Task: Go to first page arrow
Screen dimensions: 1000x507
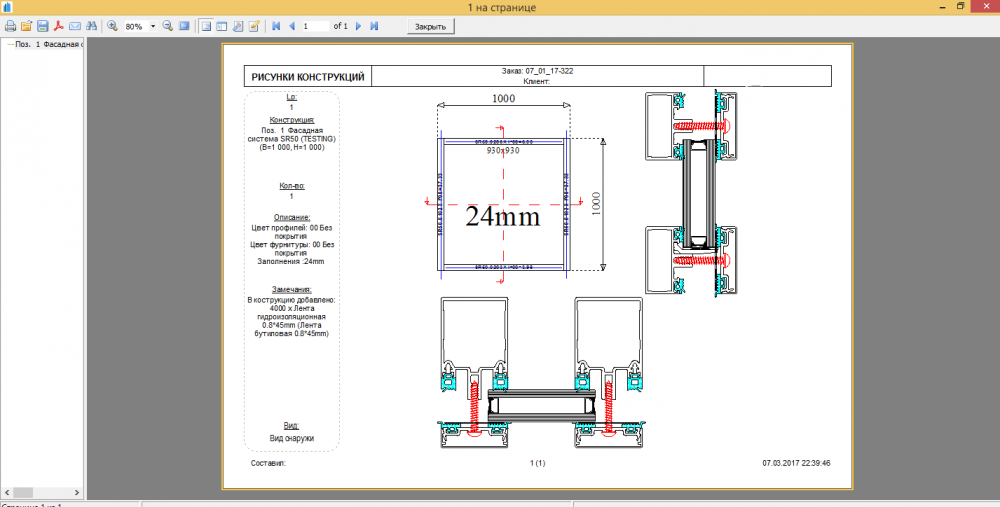Action: click(x=276, y=26)
